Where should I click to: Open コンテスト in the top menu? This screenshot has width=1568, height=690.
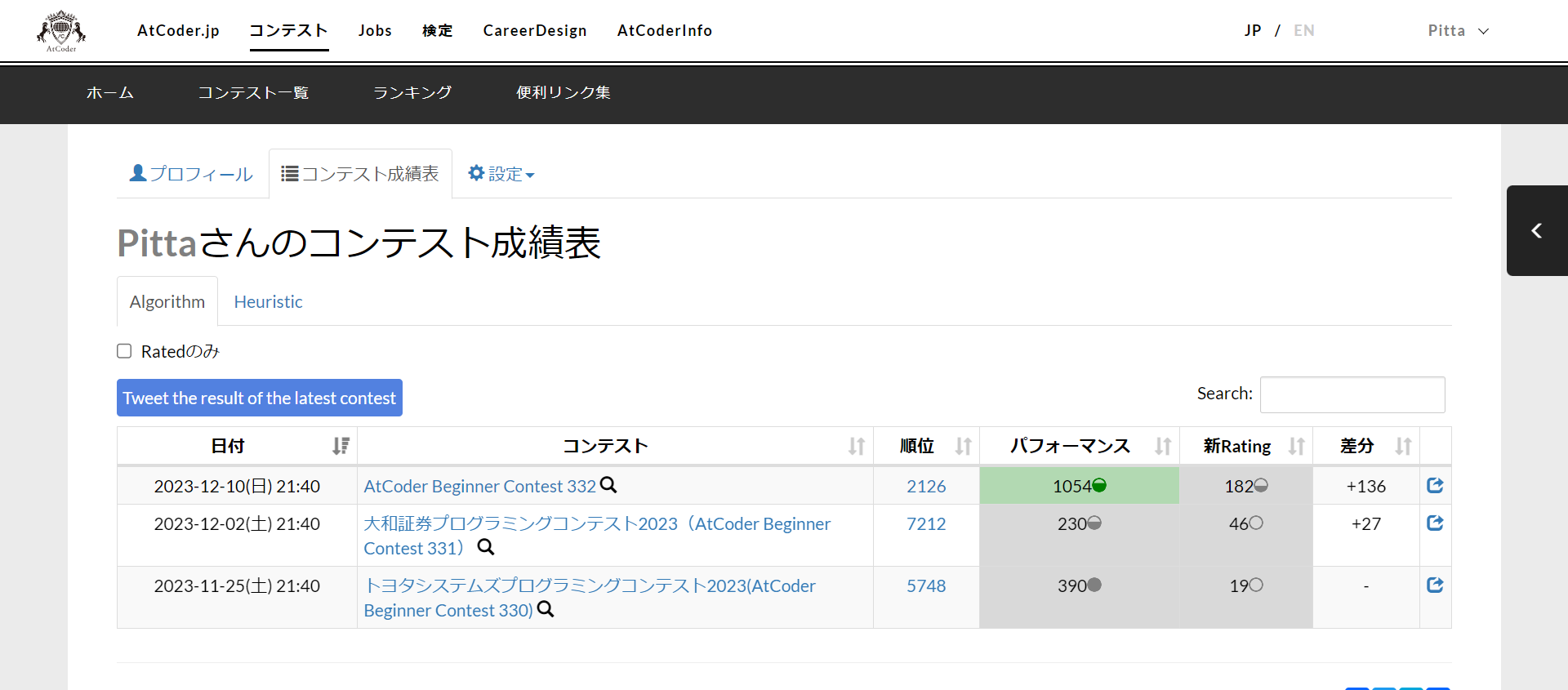pyautogui.click(x=289, y=31)
